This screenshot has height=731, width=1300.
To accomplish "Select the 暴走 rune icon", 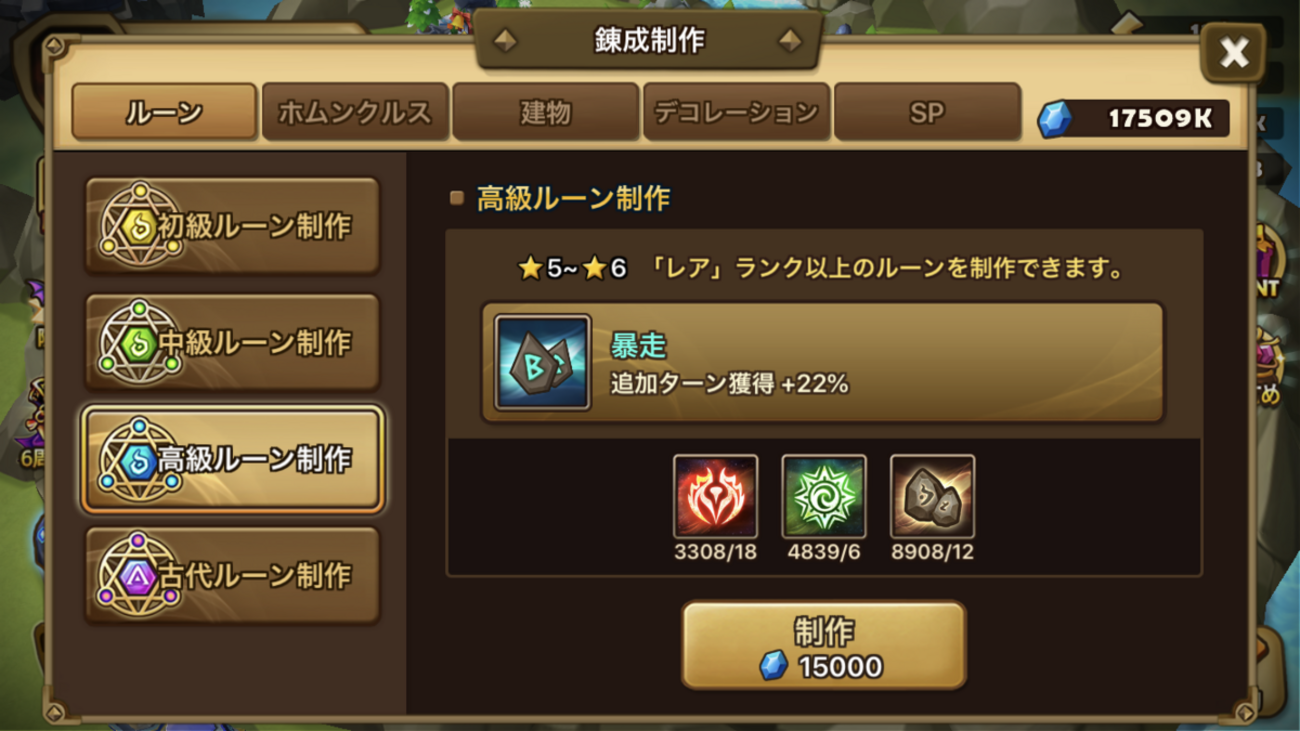I will (x=542, y=362).
